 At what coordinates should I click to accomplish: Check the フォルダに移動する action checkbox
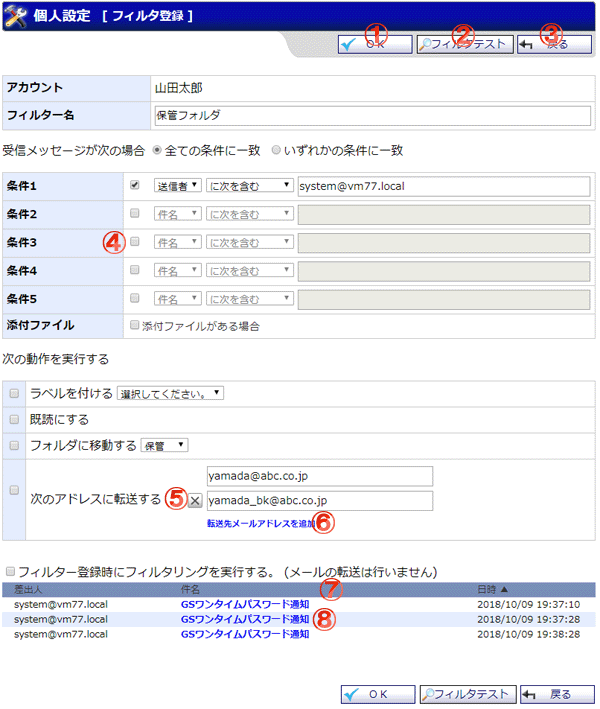tap(14, 446)
